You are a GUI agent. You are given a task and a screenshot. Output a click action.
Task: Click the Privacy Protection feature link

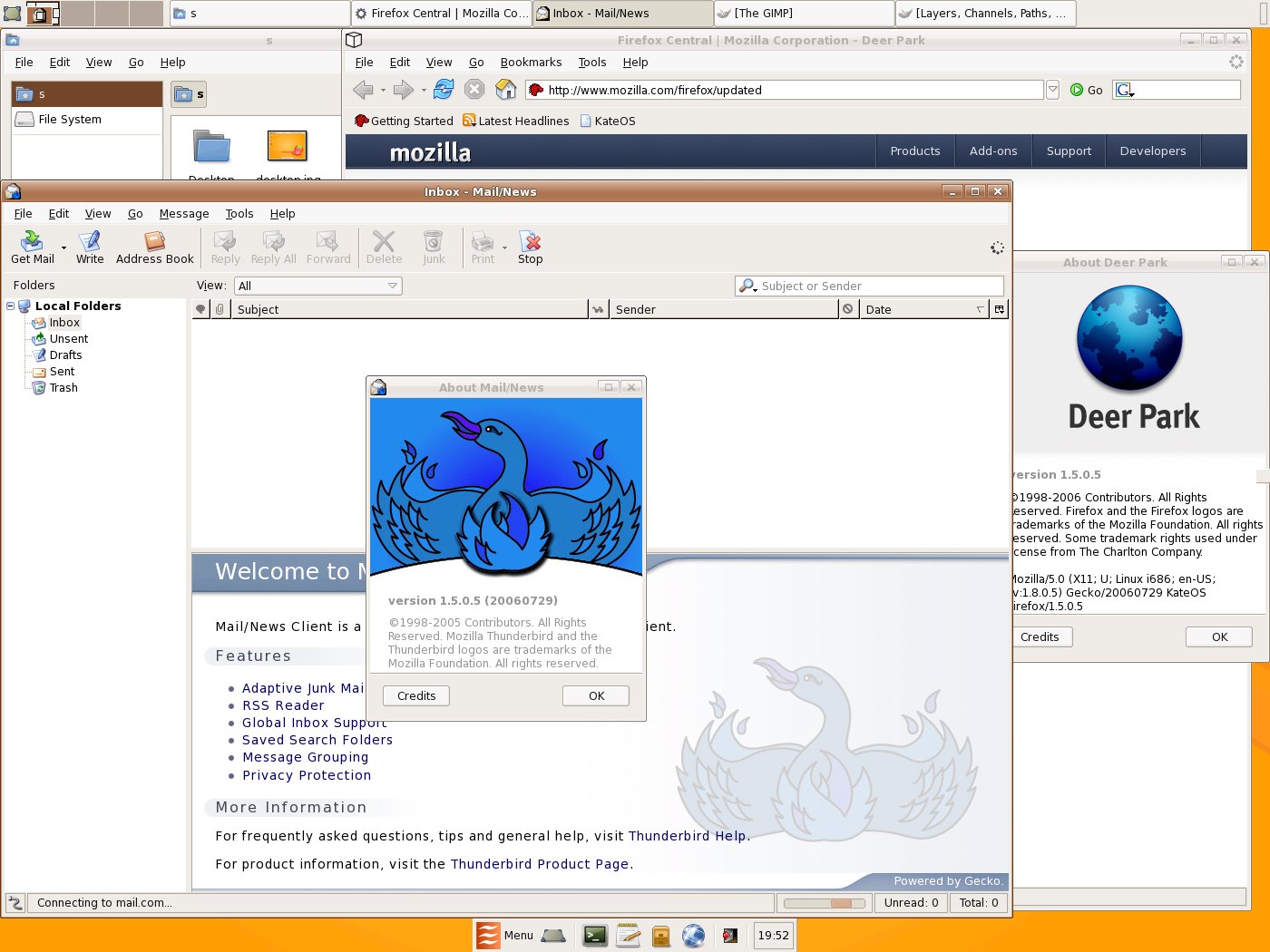[307, 775]
